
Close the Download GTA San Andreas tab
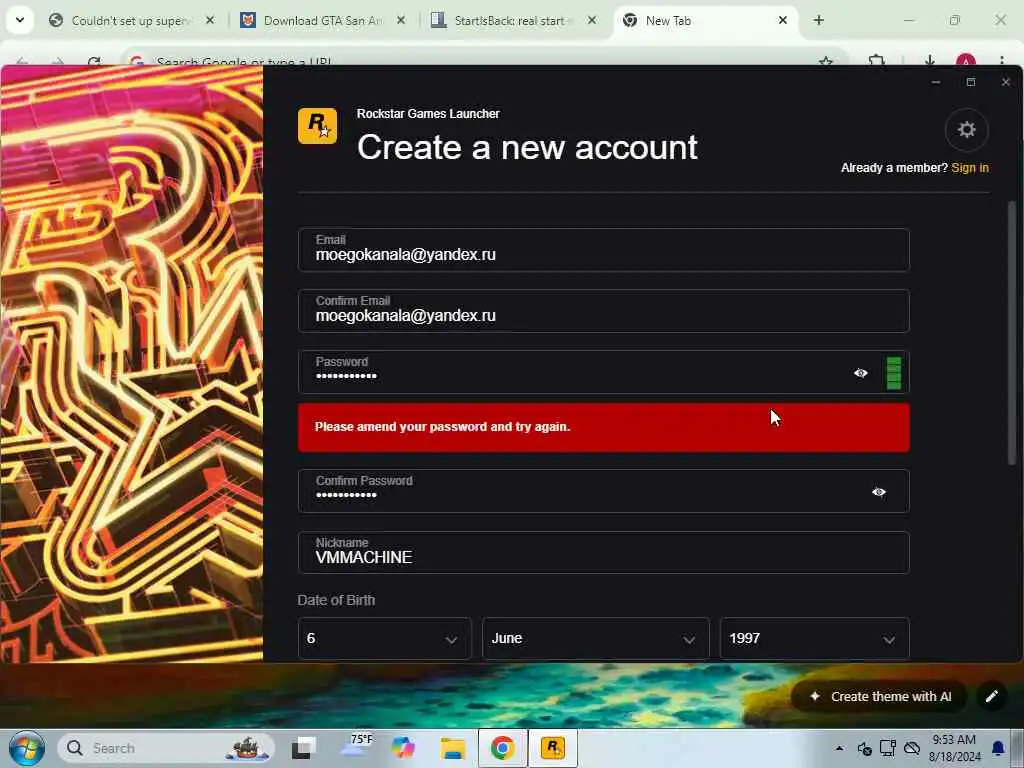[x=401, y=21]
